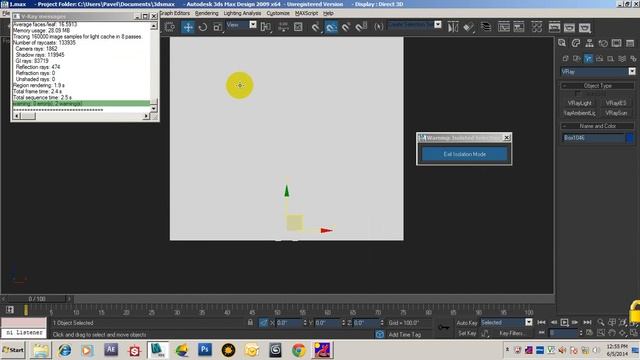Open the Graph Editors menu
This screenshot has height=360, width=640.
175,13
